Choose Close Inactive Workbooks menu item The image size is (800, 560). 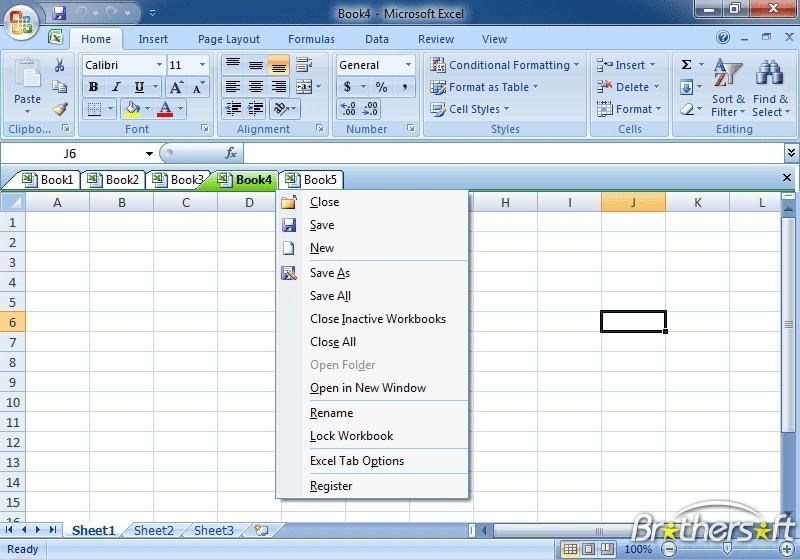click(378, 319)
